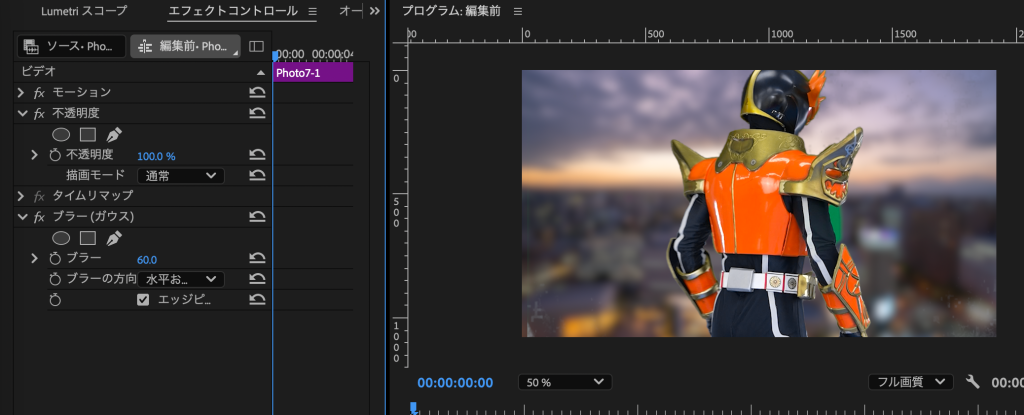1024x415 pixels.
Task: Open the エフェクトコントロール panel menu
Action: [x=312, y=11]
